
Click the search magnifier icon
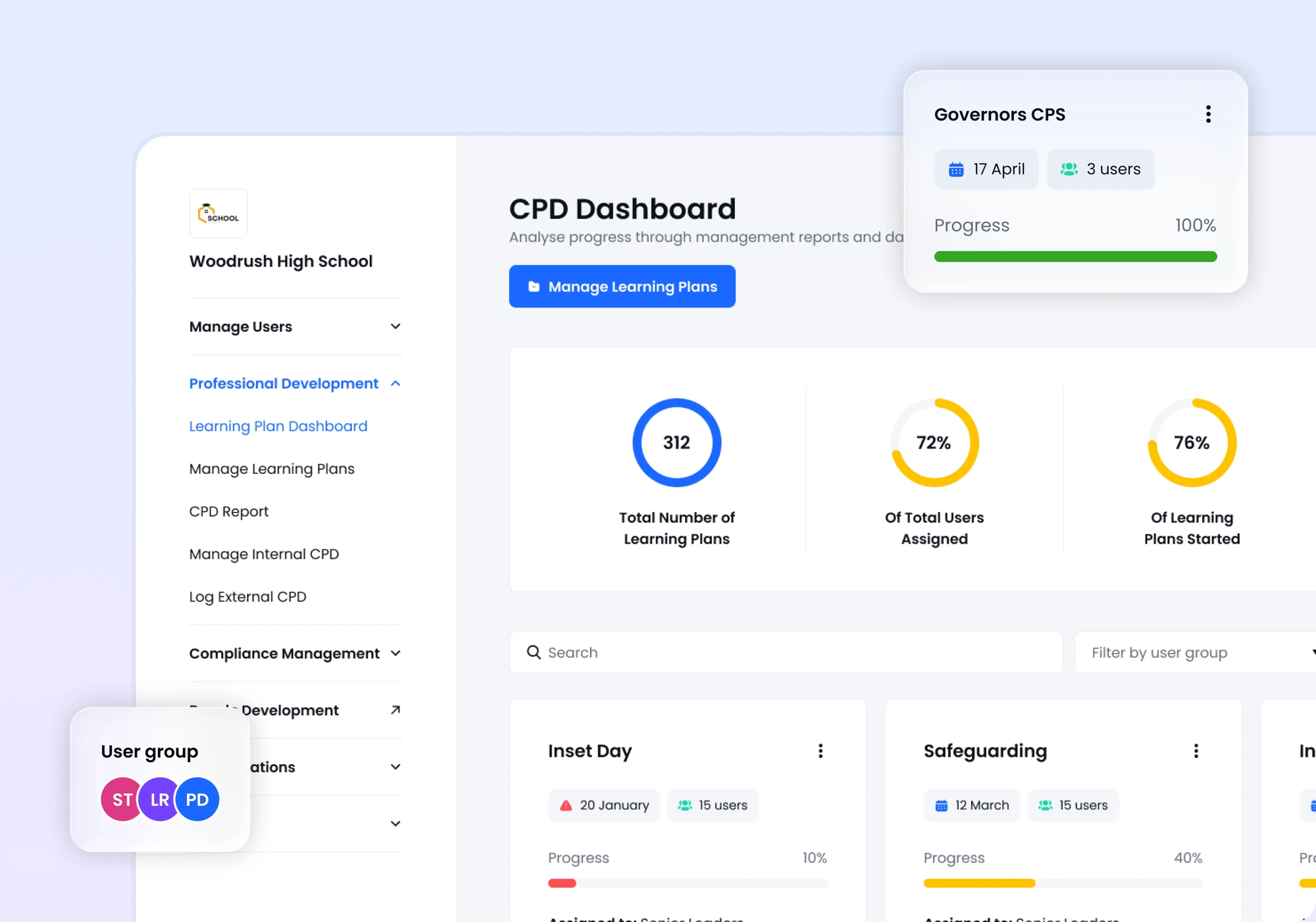[x=533, y=652]
